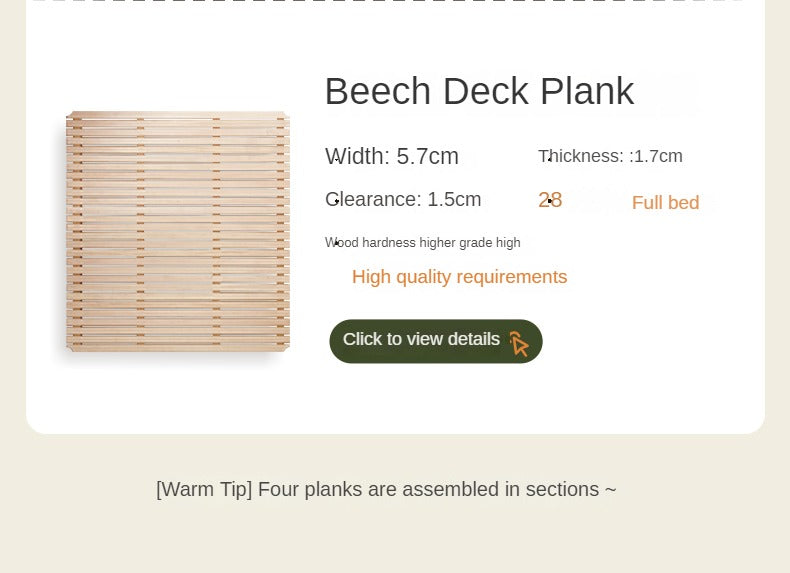Select the orange "Full bed" label

pos(665,203)
